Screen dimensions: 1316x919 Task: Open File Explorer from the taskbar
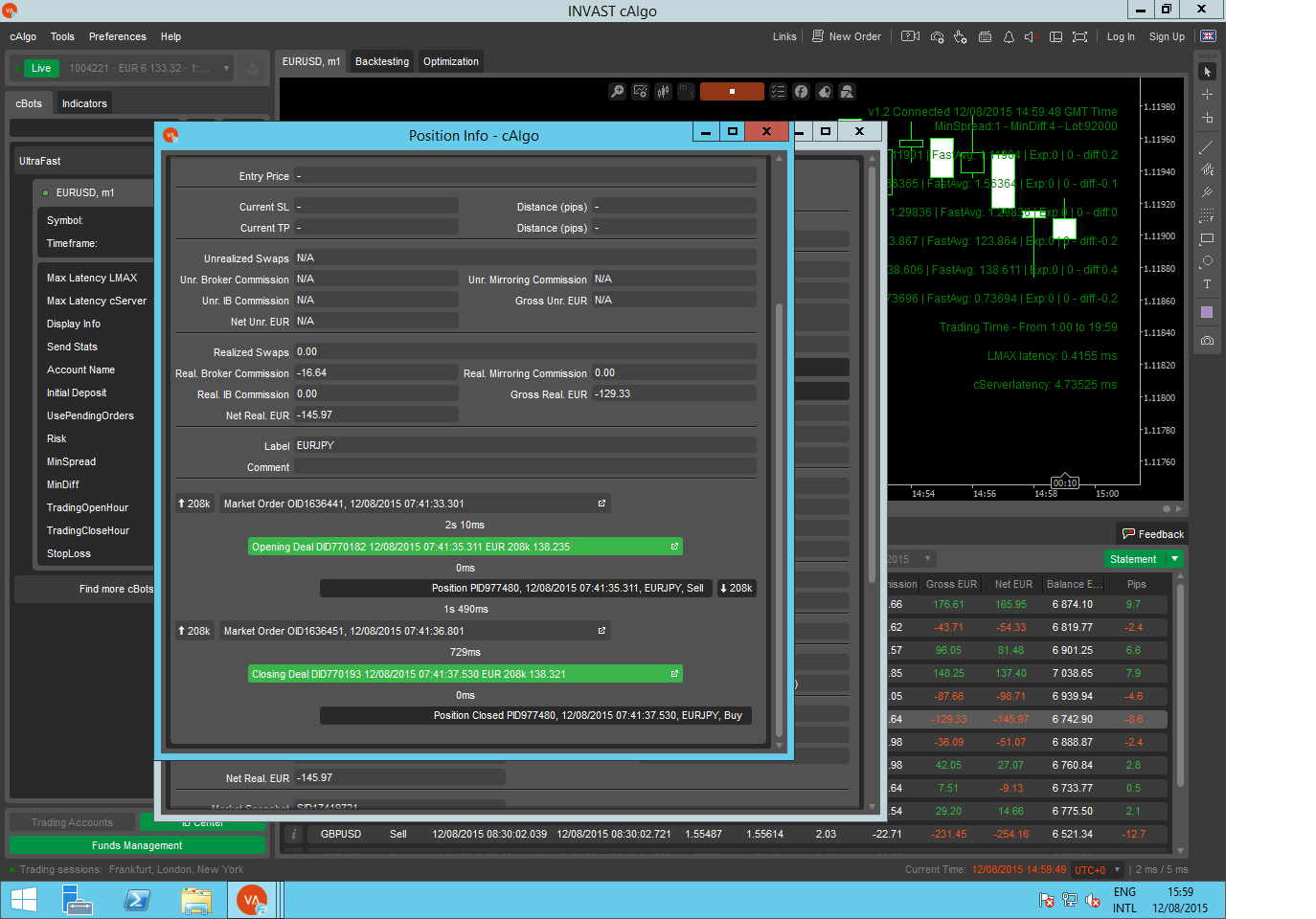click(196, 900)
